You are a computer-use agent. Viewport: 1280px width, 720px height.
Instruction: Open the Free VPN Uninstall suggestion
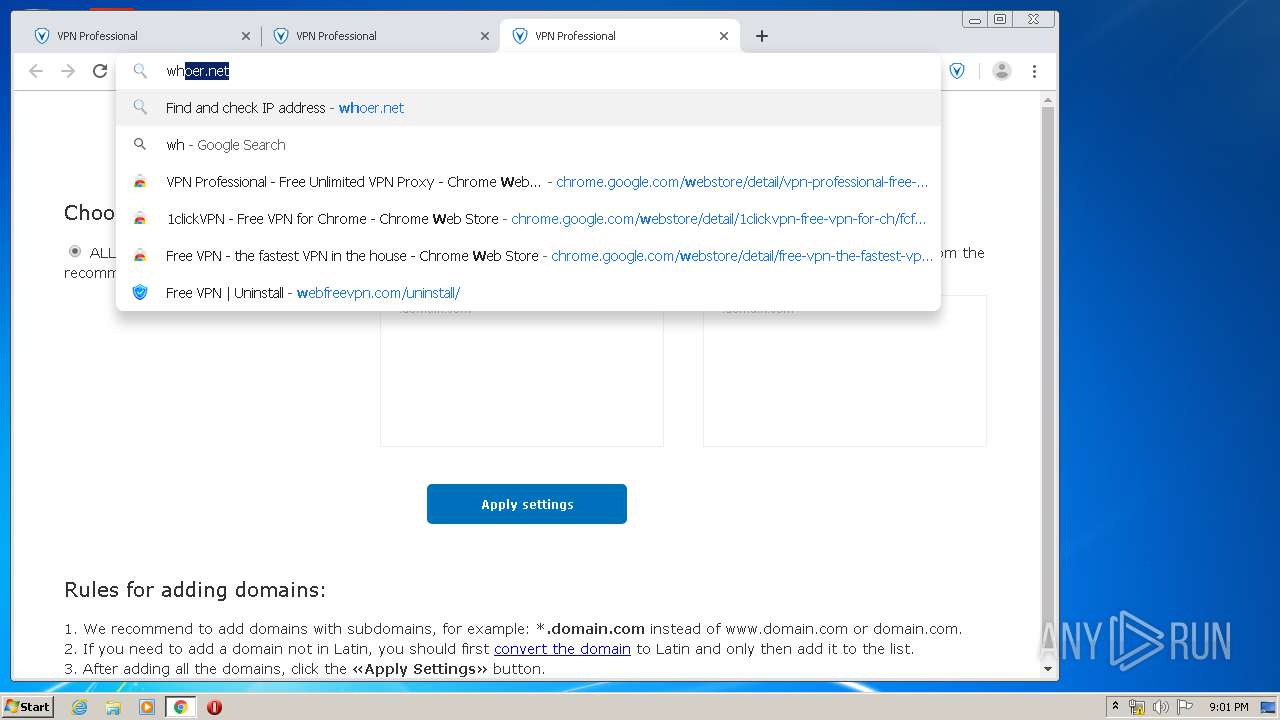click(528, 293)
